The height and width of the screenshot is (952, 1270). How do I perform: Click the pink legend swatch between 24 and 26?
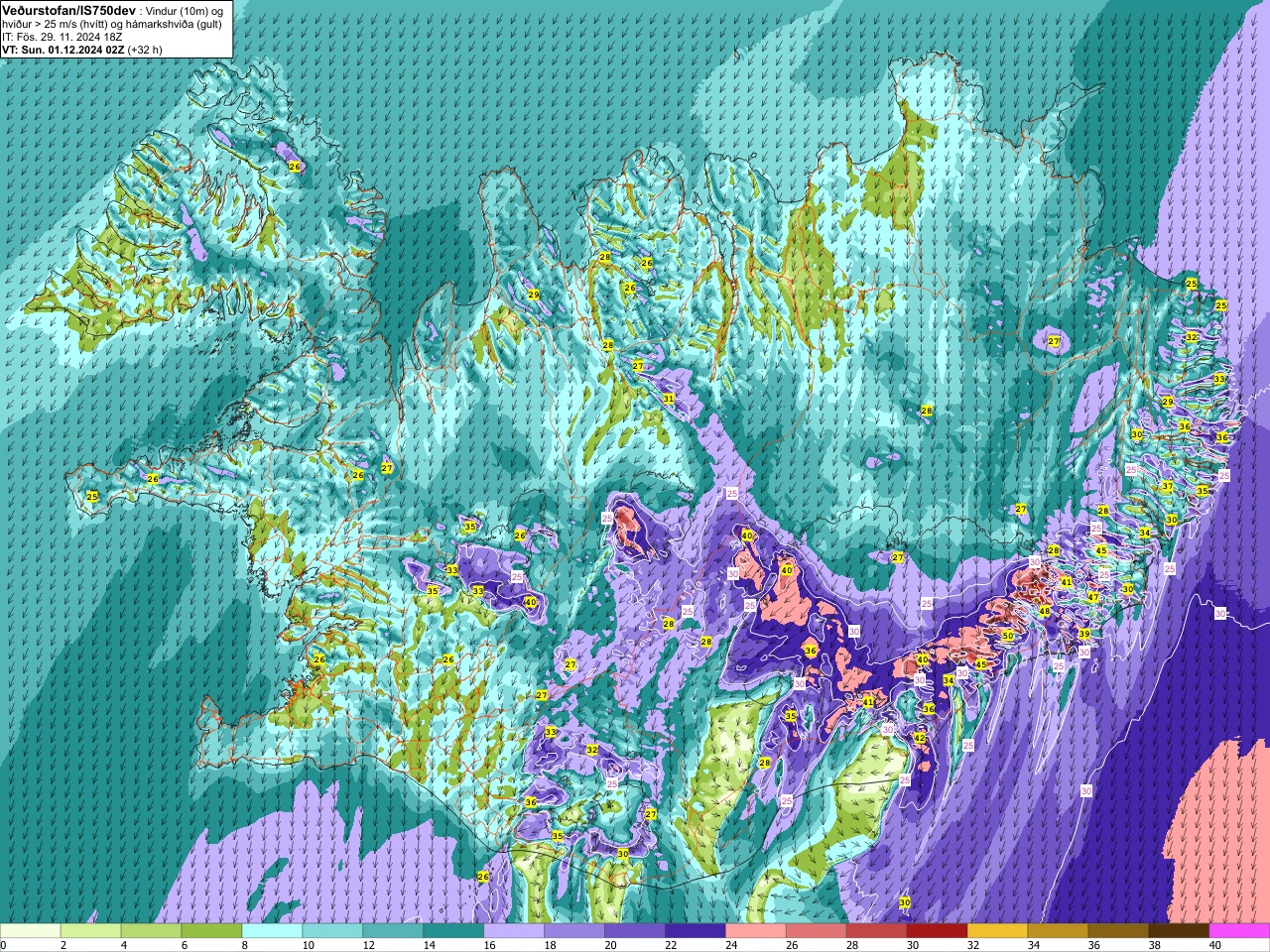tap(756, 930)
